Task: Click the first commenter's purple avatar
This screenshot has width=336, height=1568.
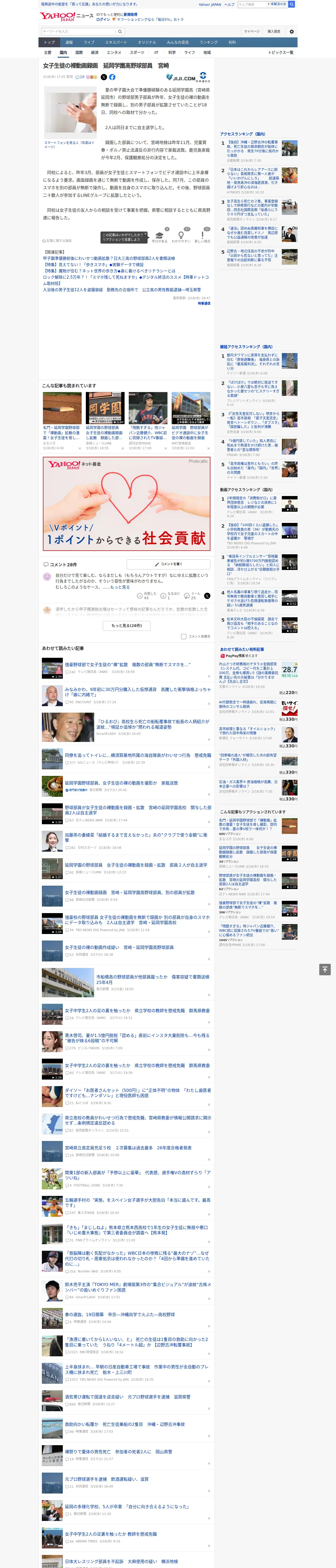Action: tap(47, 577)
